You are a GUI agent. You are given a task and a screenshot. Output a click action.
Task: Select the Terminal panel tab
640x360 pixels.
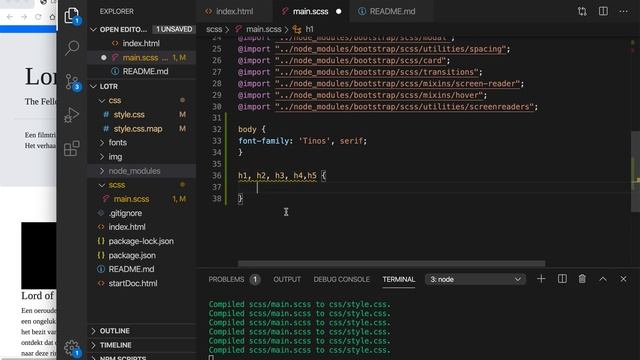tap(398, 279)
